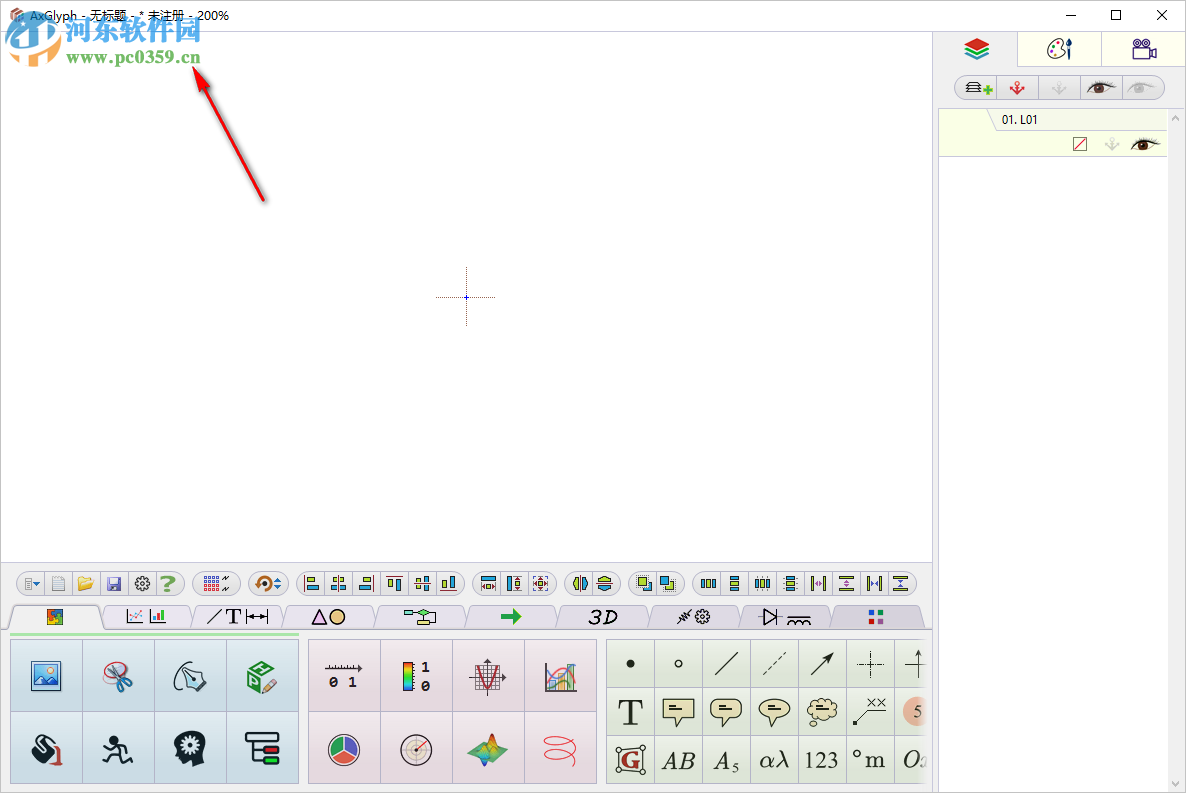Open the charts tool tab
The image size is (1186, 793).
click(x=147, y=617)
